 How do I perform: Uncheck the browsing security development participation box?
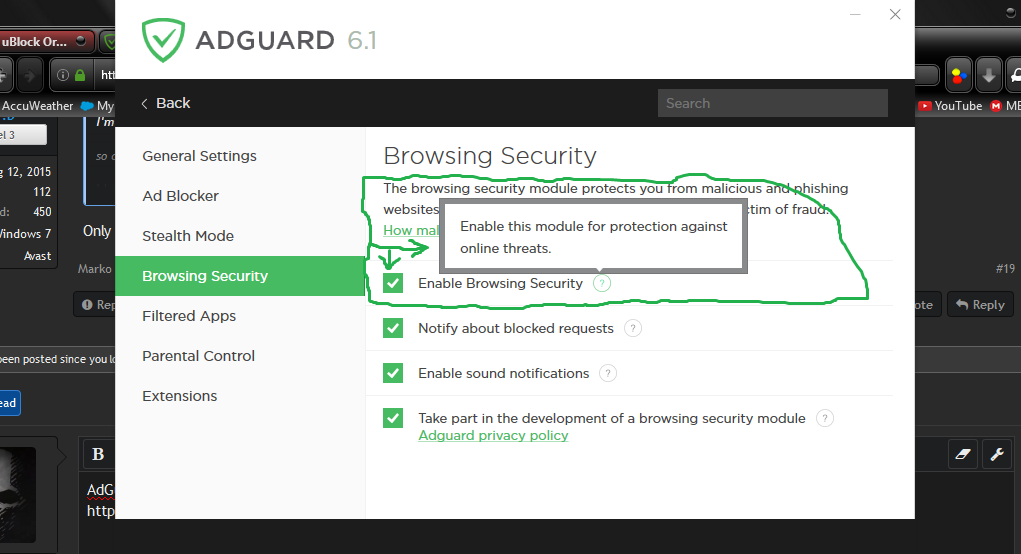(x=393, y=418)
